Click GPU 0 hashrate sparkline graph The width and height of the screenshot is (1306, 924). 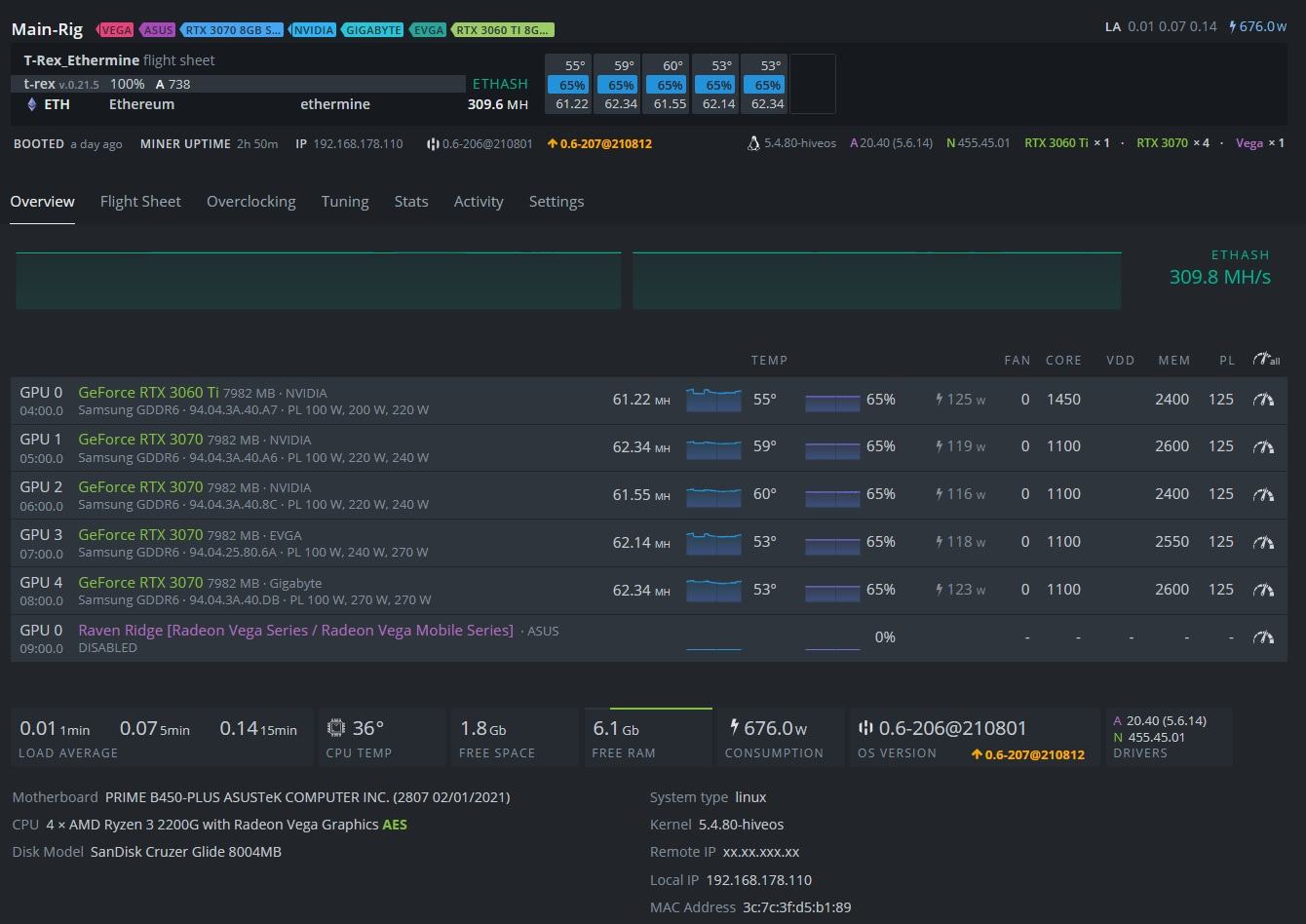713,400
